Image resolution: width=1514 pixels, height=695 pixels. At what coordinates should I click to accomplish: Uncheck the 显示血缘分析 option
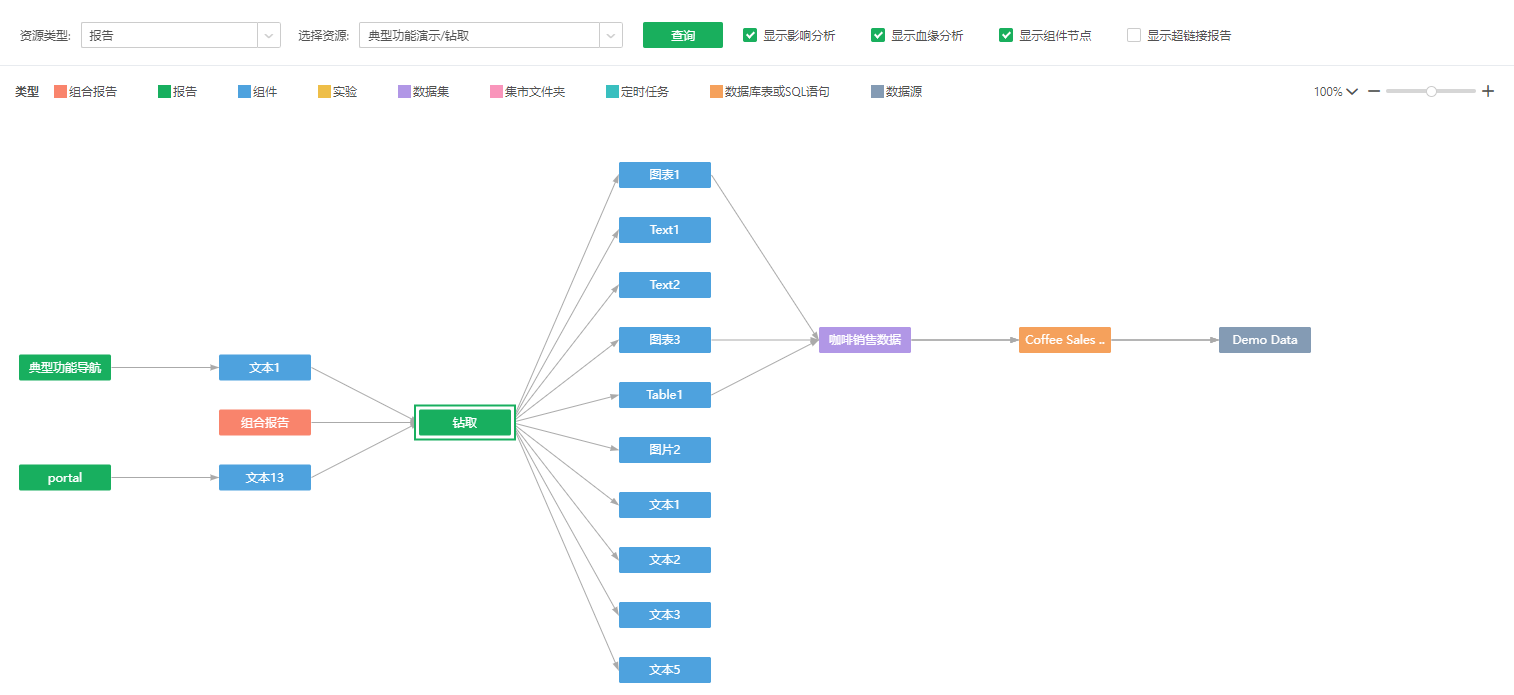tap(878, 35)
